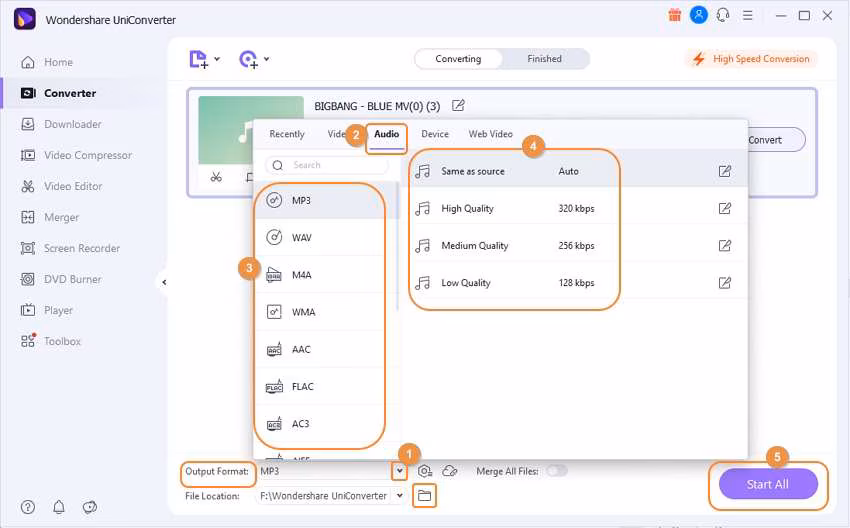Screen dimensions: 850x528
Task: Click the Add Files icon
Action: click(x=198, y=59)
